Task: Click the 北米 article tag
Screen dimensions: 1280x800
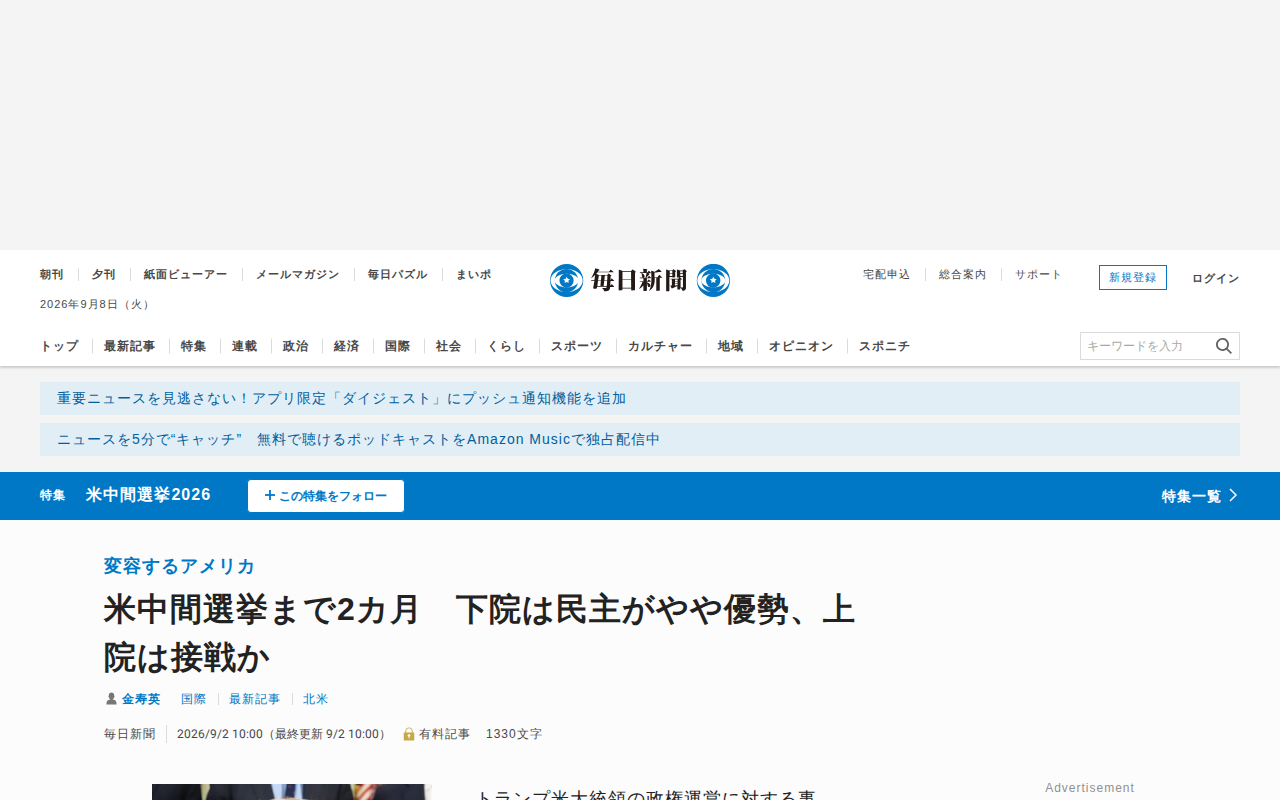Action: click(315, 699)
